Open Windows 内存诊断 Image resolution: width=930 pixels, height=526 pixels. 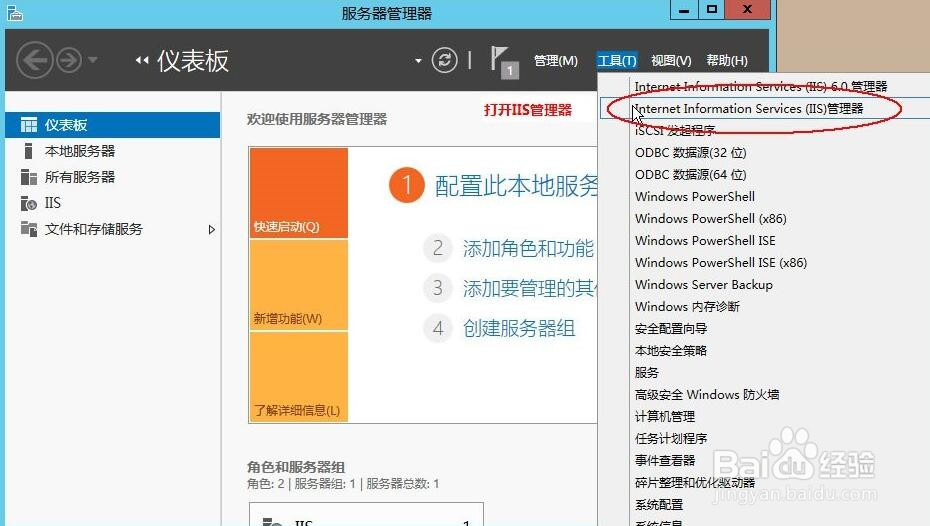(x=687, y=307)
